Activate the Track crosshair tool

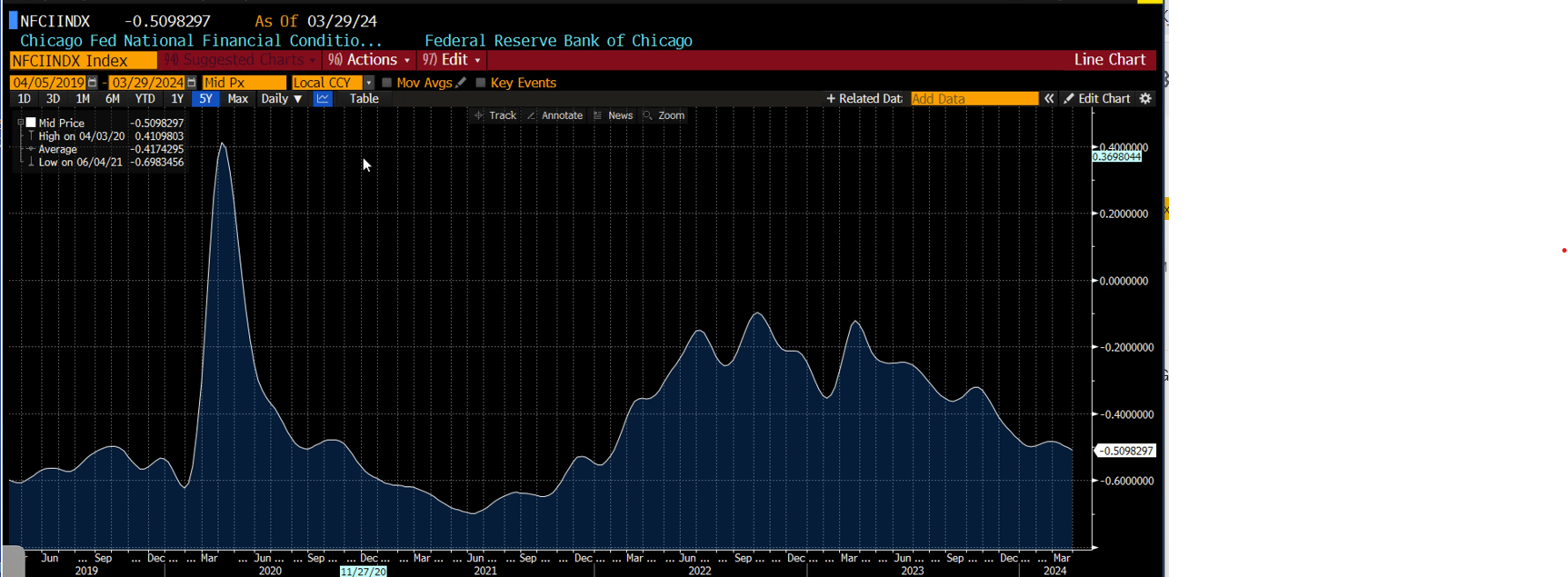point(494,115)
